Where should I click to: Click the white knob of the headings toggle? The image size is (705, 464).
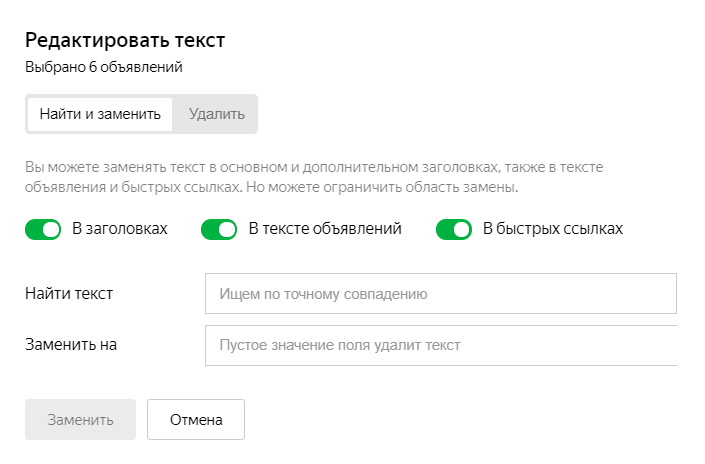[x=51, y=229]
